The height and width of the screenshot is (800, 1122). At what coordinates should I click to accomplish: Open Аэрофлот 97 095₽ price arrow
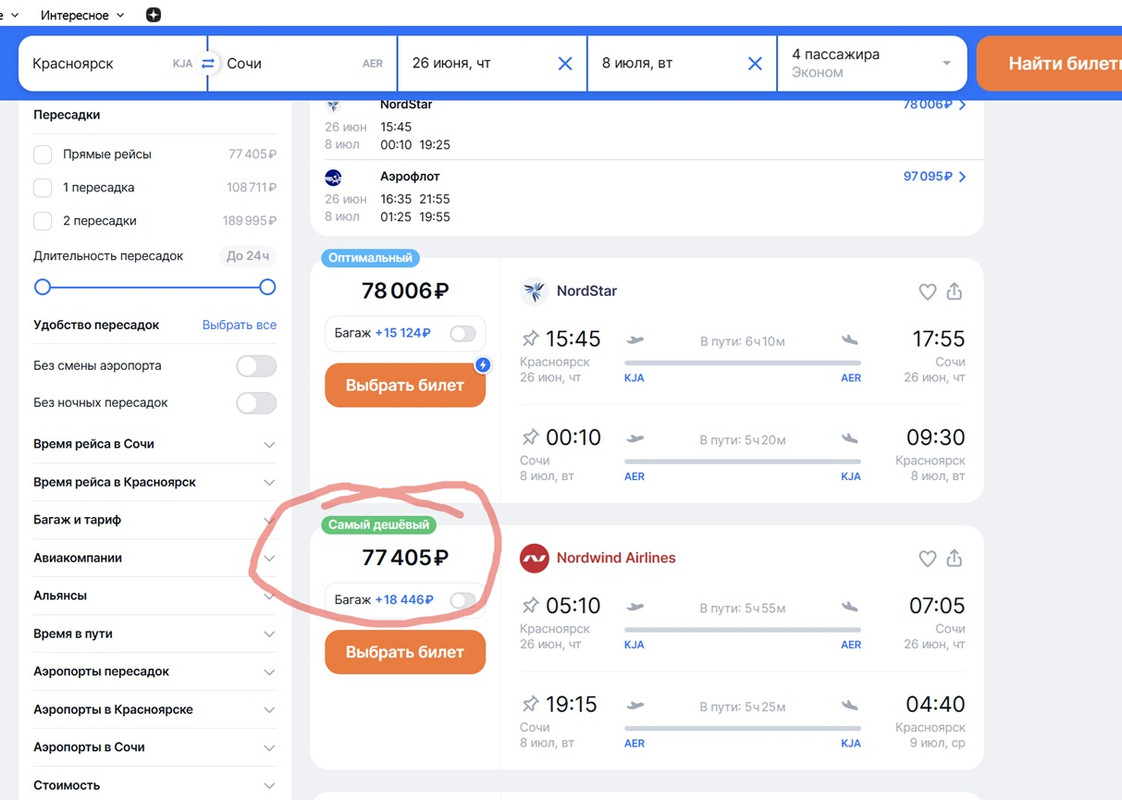coord(962,177)
